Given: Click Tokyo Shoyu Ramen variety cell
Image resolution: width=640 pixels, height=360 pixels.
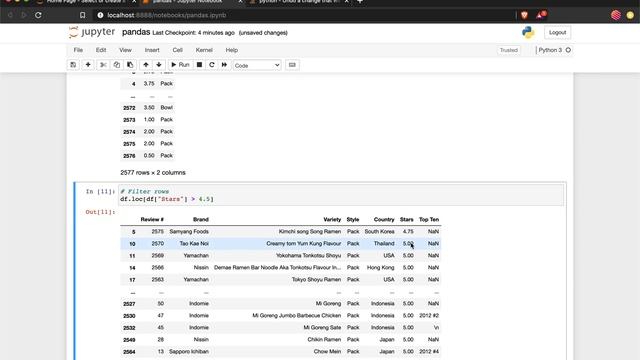Looking at the screenshot, I should (316, 280).
